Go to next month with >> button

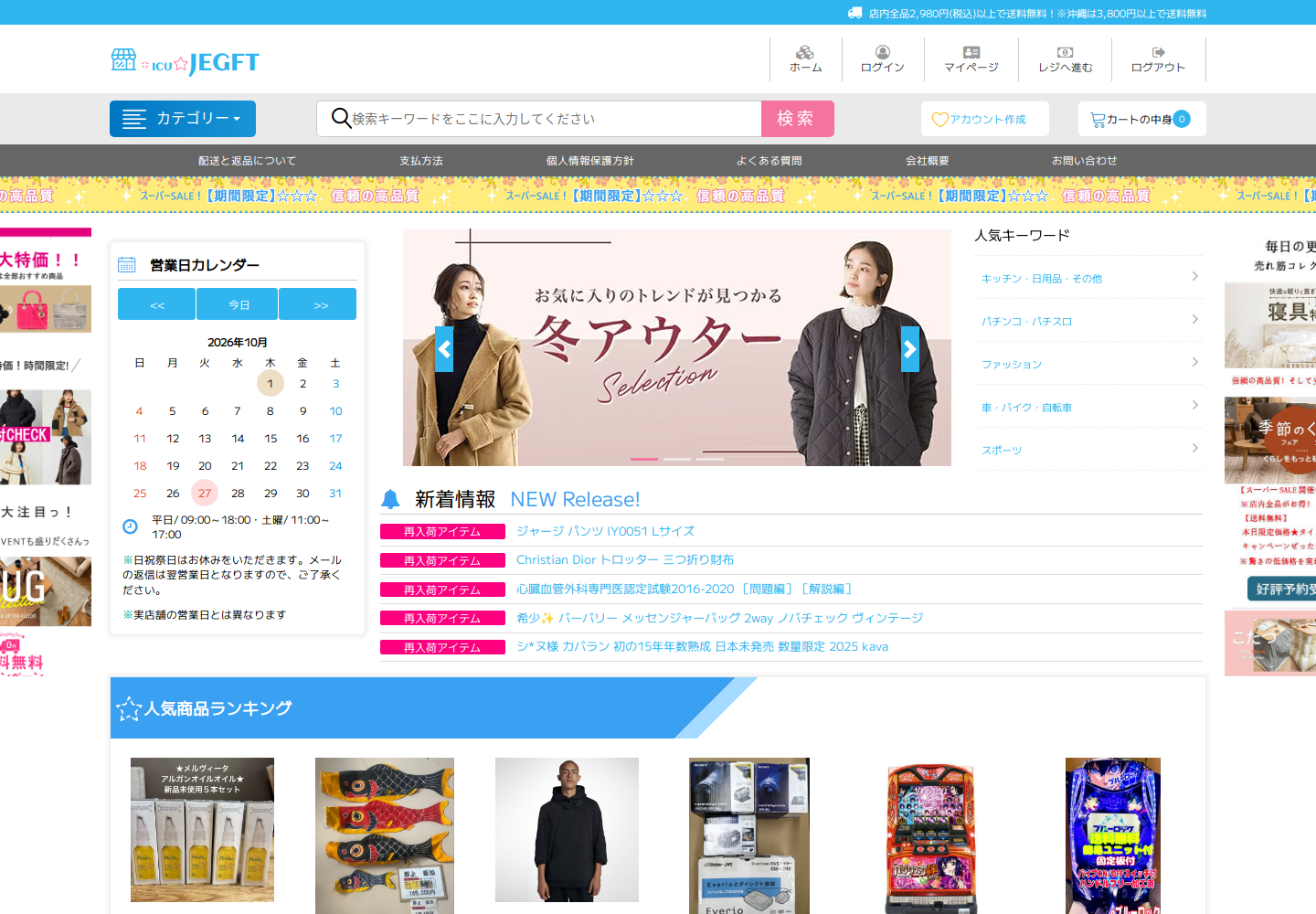click(317, 304)
